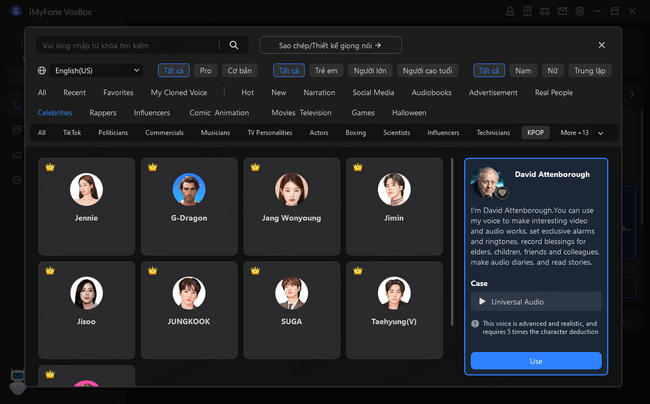Open the Audiobooks category
Viewport: 650px width, 404px height.
click(x=431, y=92)
